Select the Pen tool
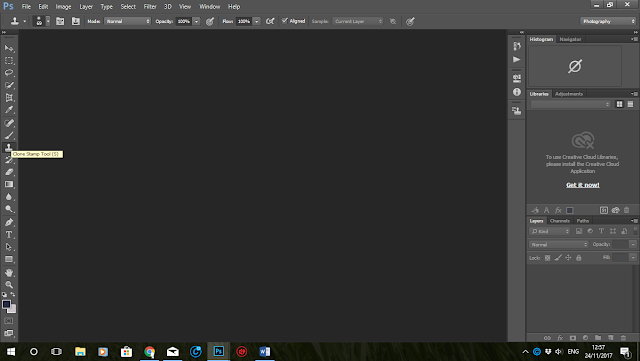The width and height of the screenshot is (640, 361). click(9, 222)
